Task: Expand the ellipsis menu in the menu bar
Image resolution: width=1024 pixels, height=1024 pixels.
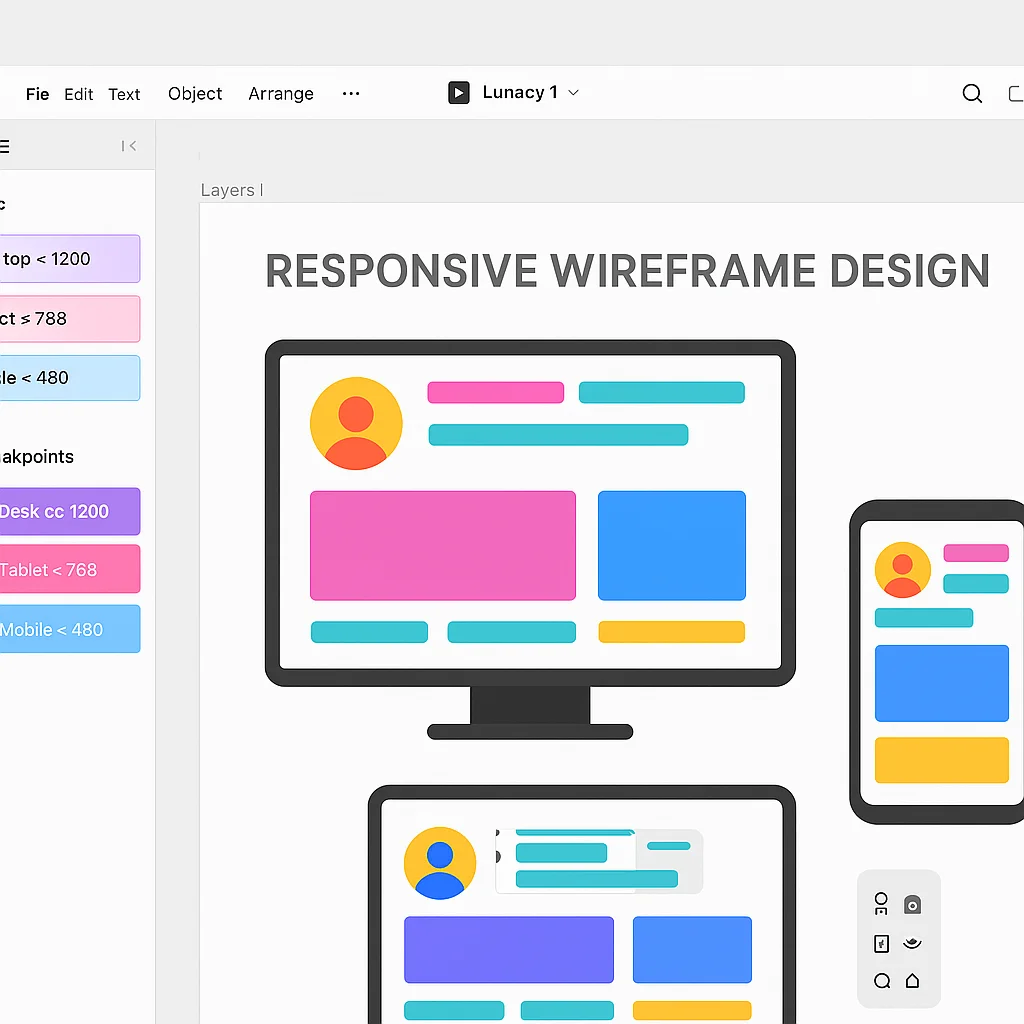Action: [x=350, y=93]
